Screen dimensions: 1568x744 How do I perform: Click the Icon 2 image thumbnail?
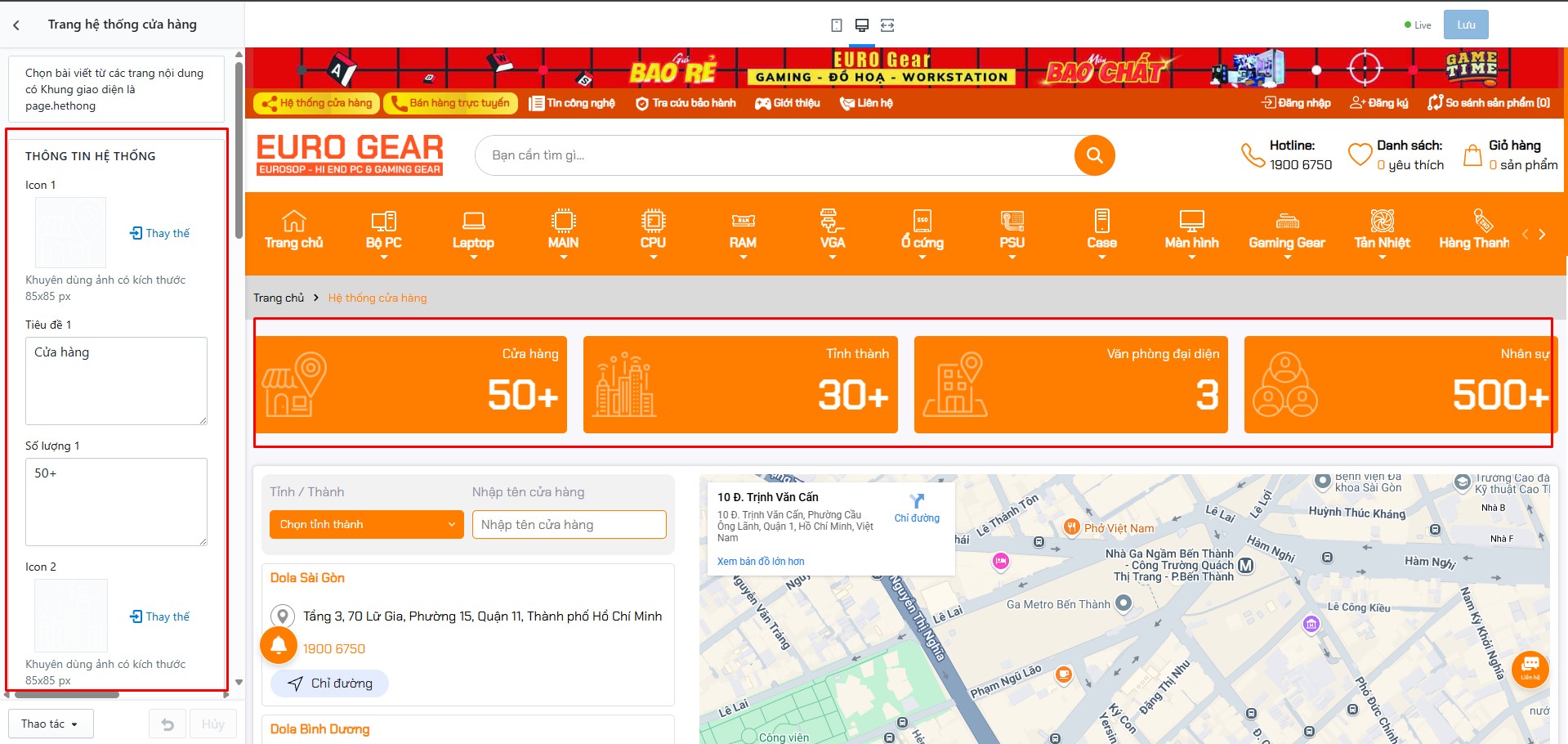point(71,616)
